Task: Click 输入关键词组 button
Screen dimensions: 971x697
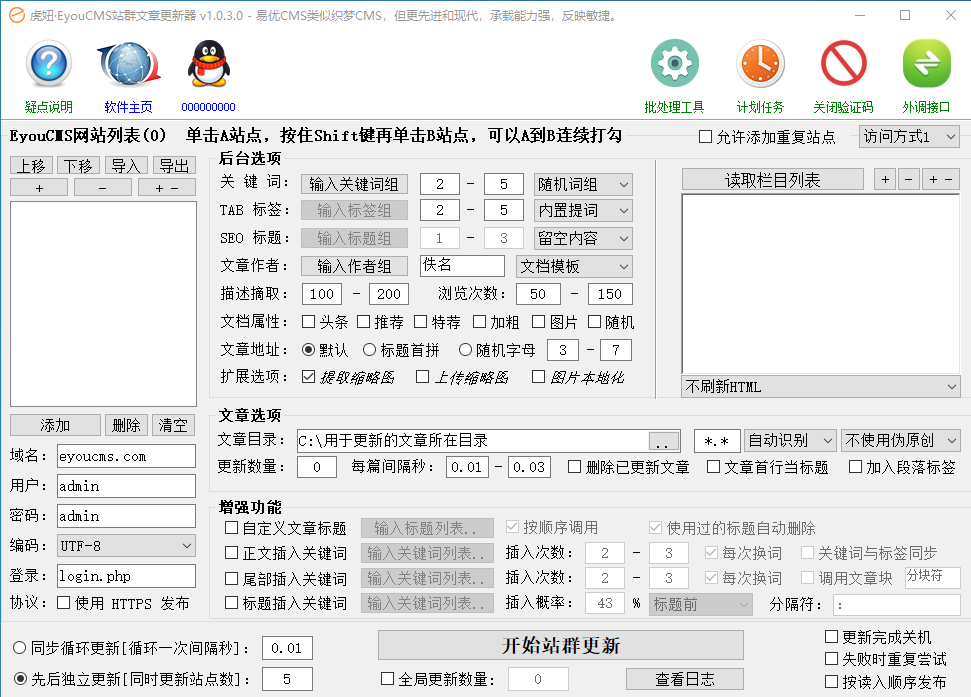Action: 354,184
